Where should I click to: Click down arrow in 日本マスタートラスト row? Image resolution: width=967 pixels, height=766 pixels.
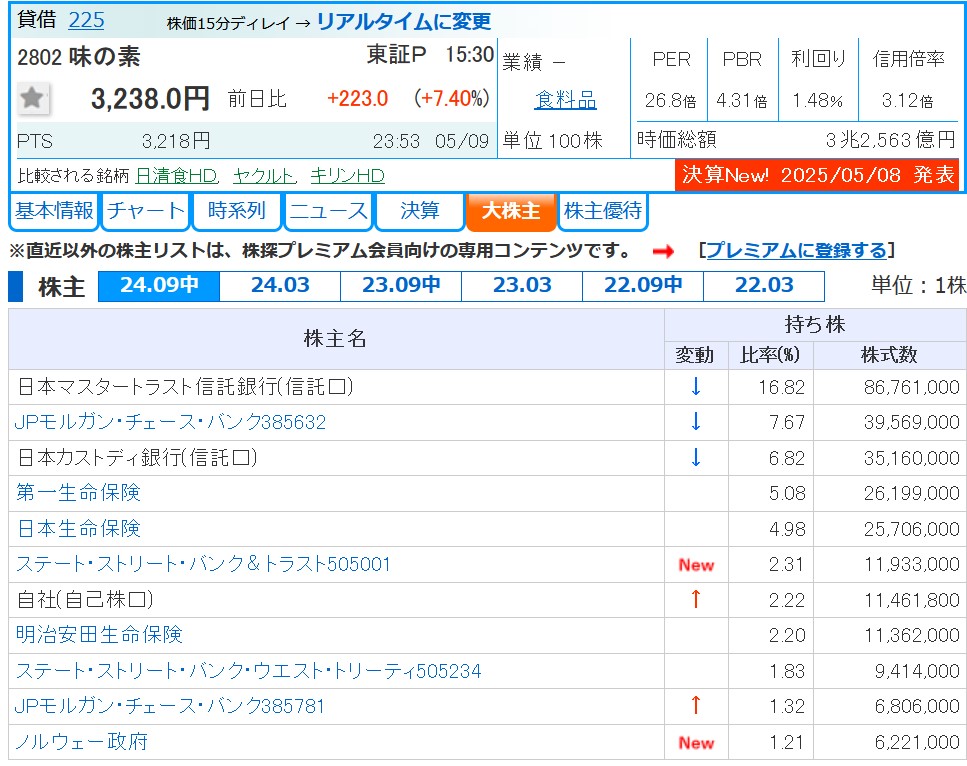pos(696,387)
